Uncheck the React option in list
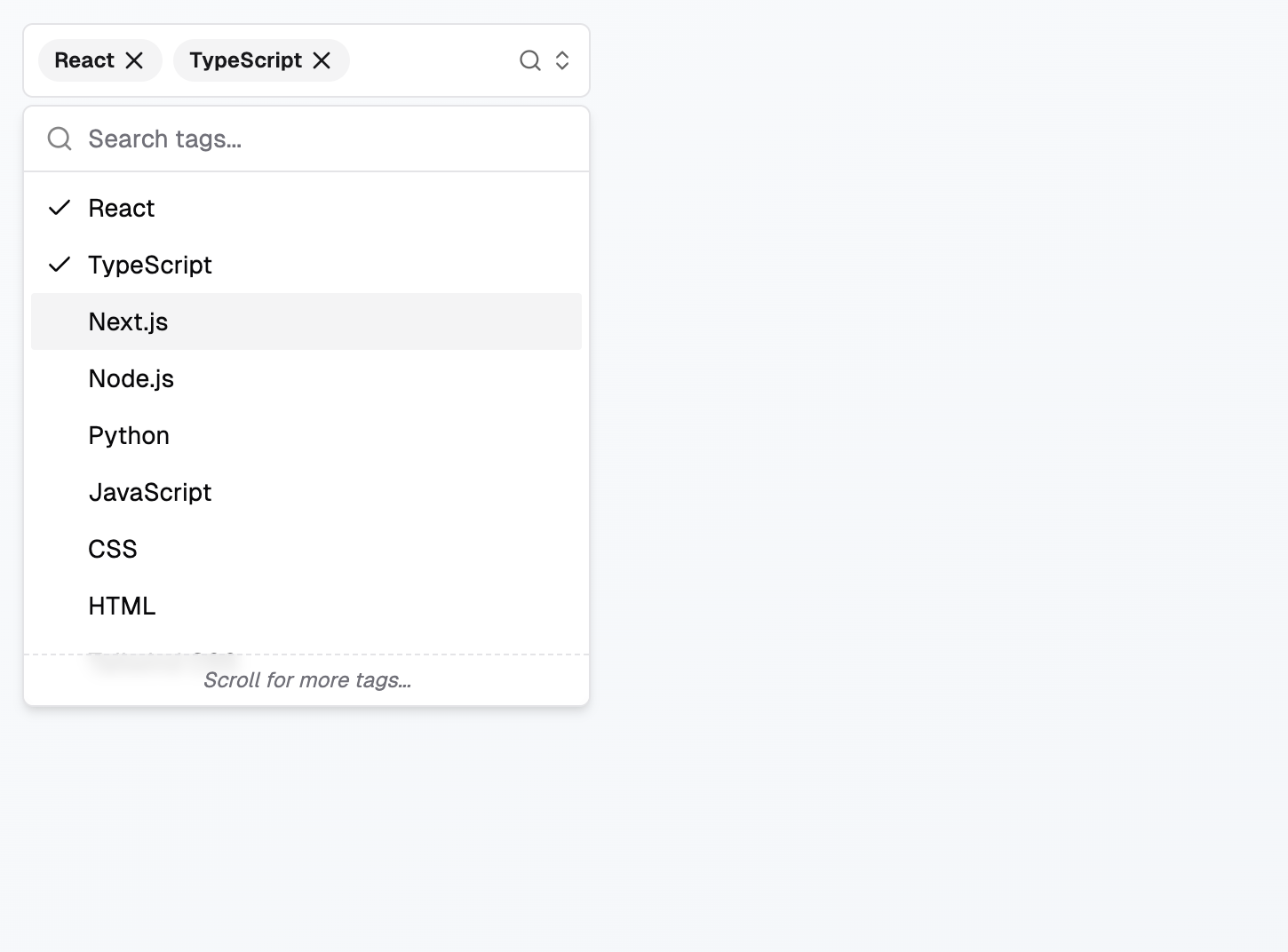 pos(122,208)
